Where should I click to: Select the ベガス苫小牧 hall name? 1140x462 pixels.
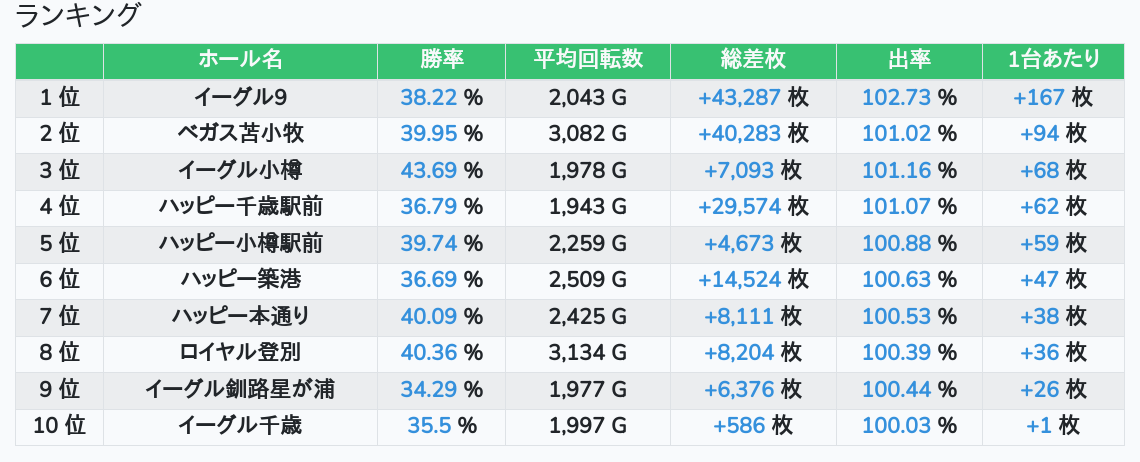click(240, 133)
